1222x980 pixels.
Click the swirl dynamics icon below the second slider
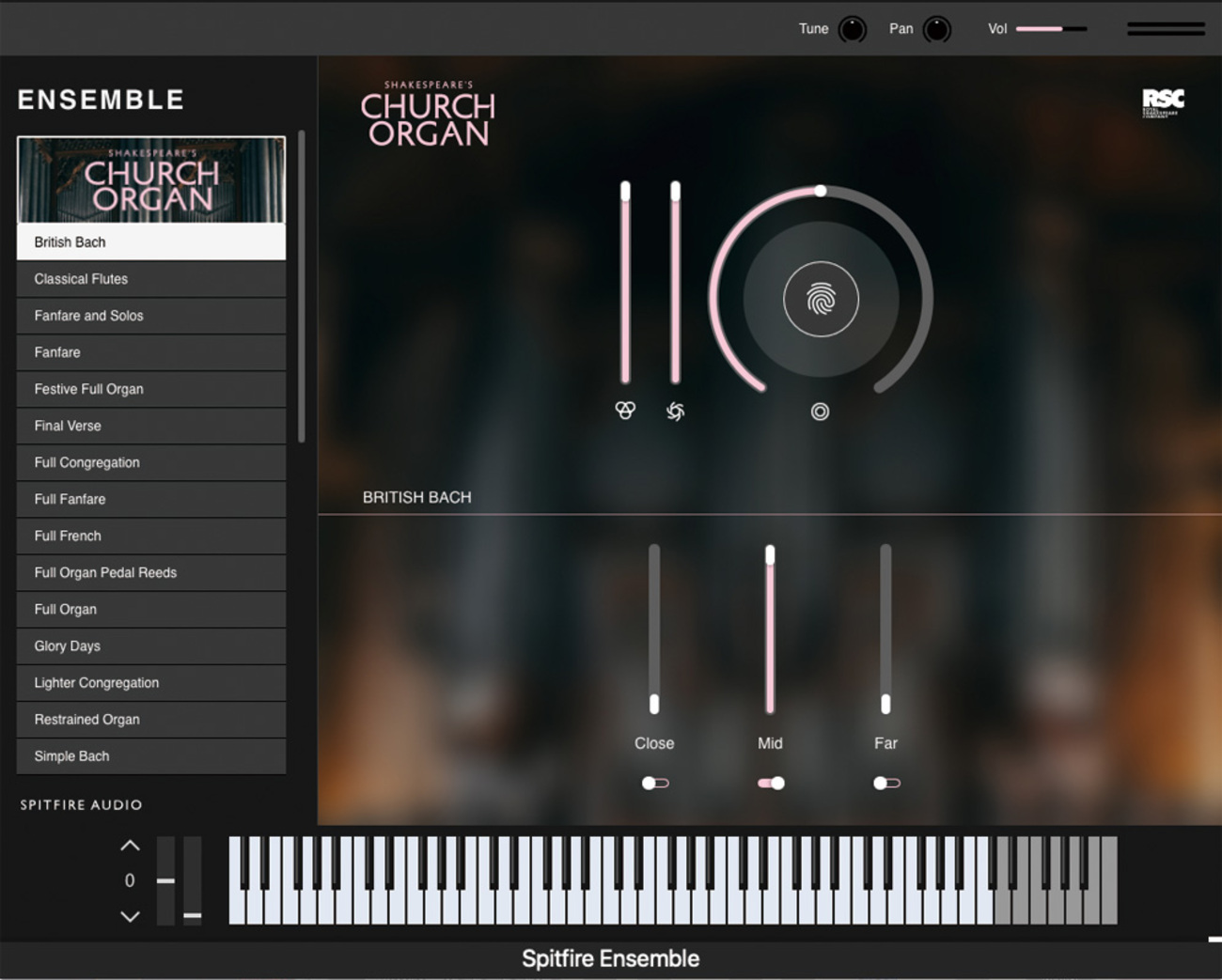coord(675,412)
